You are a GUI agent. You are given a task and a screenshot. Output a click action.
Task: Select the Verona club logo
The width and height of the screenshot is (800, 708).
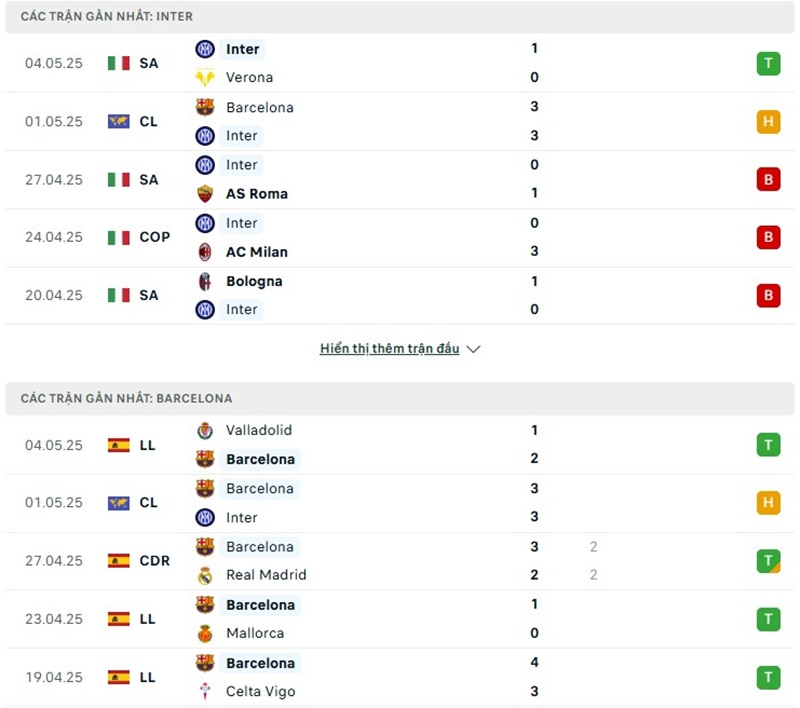pos(205,77)
